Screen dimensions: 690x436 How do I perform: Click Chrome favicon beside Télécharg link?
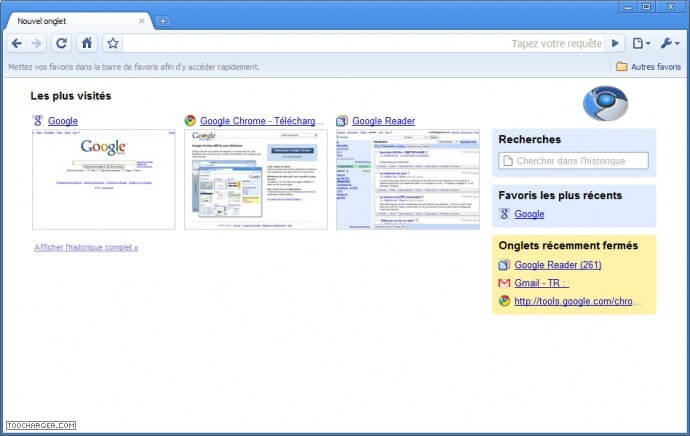coord(190,121)
